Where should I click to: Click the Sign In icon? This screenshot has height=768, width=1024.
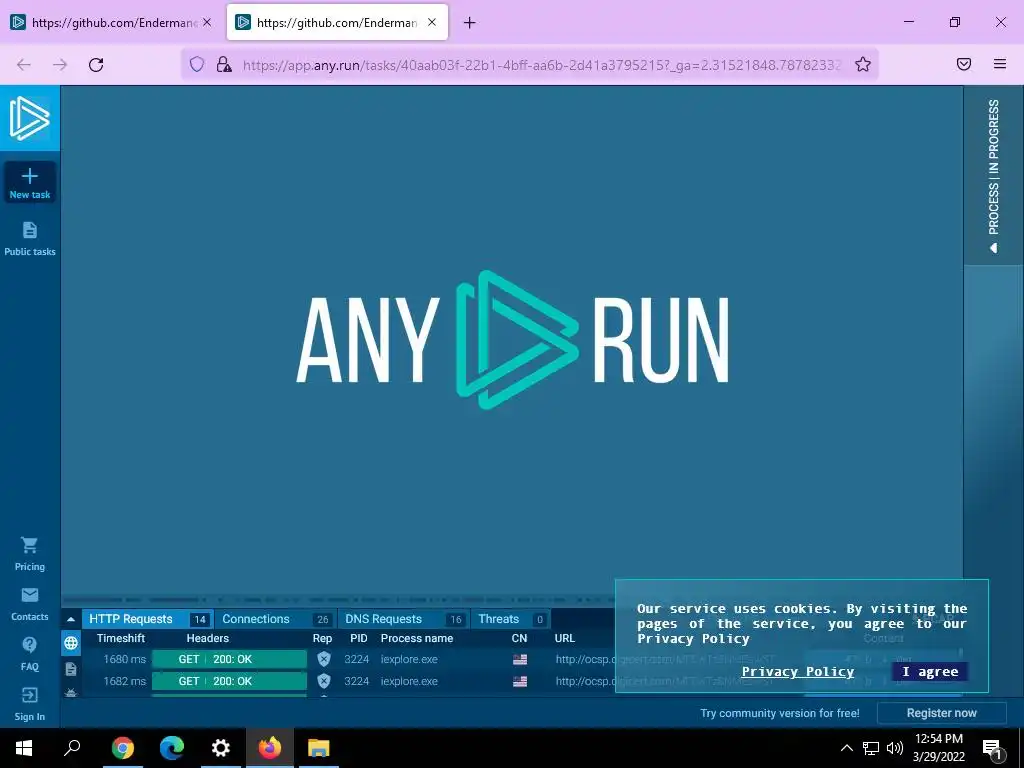pyautogui.click(x=29, y=695)
